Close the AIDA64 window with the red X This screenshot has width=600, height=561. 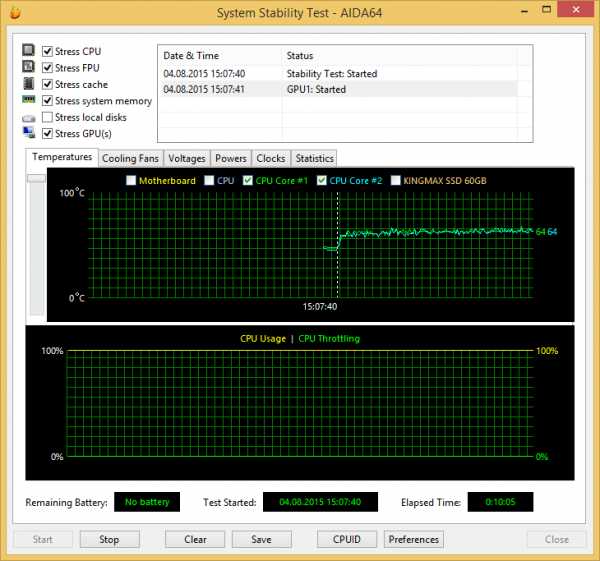(576, 10)
